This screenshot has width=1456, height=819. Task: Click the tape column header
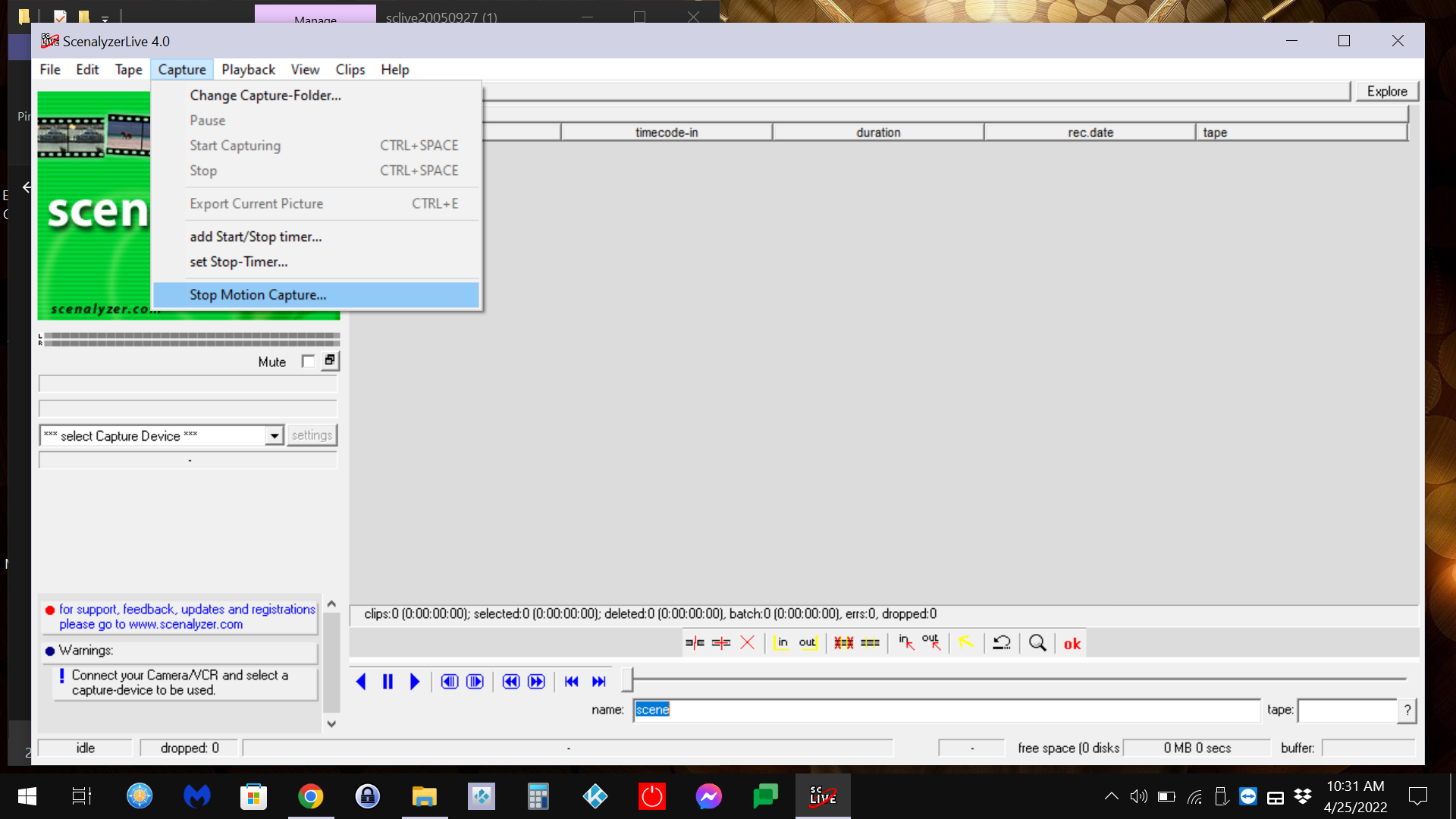point(1301,133)
